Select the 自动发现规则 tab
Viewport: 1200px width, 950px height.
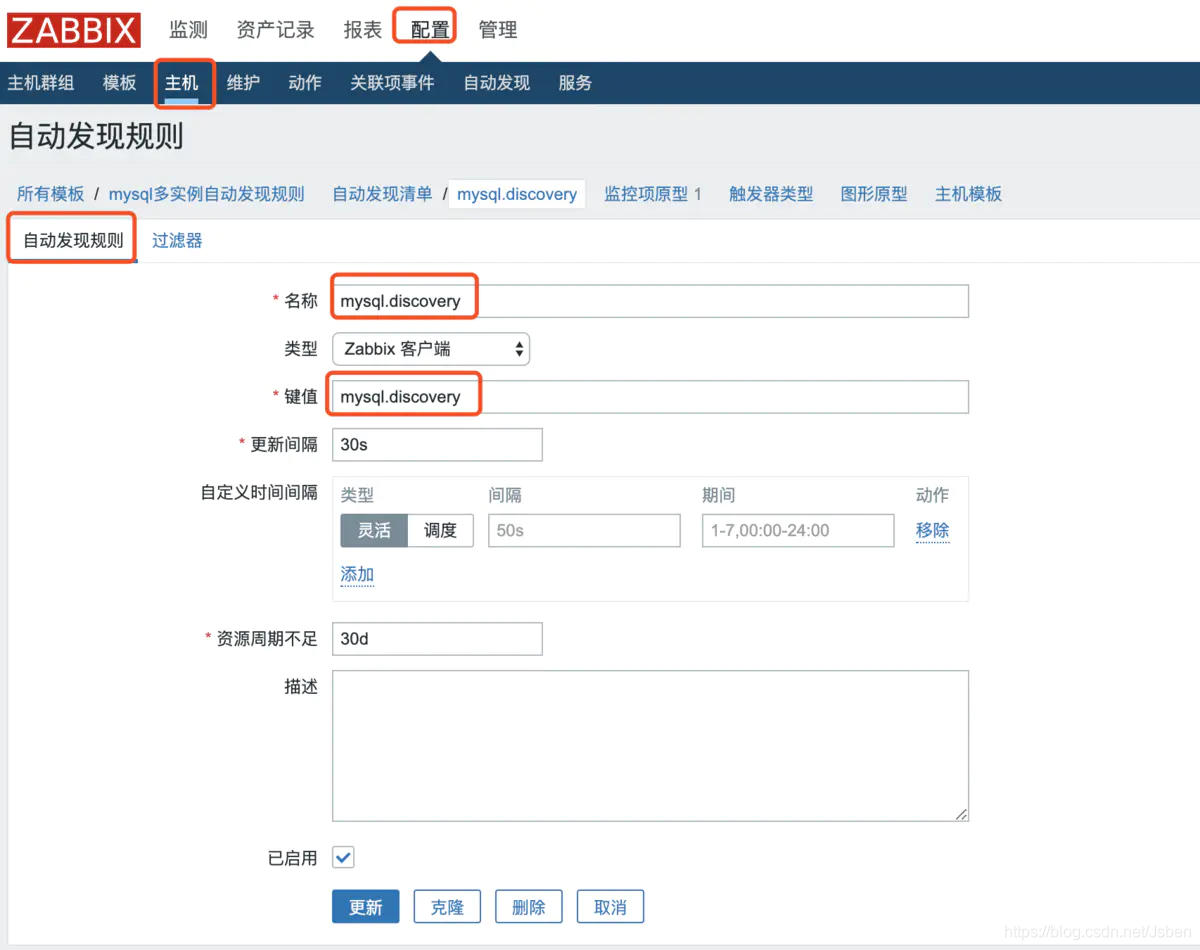tap(73, 240)
